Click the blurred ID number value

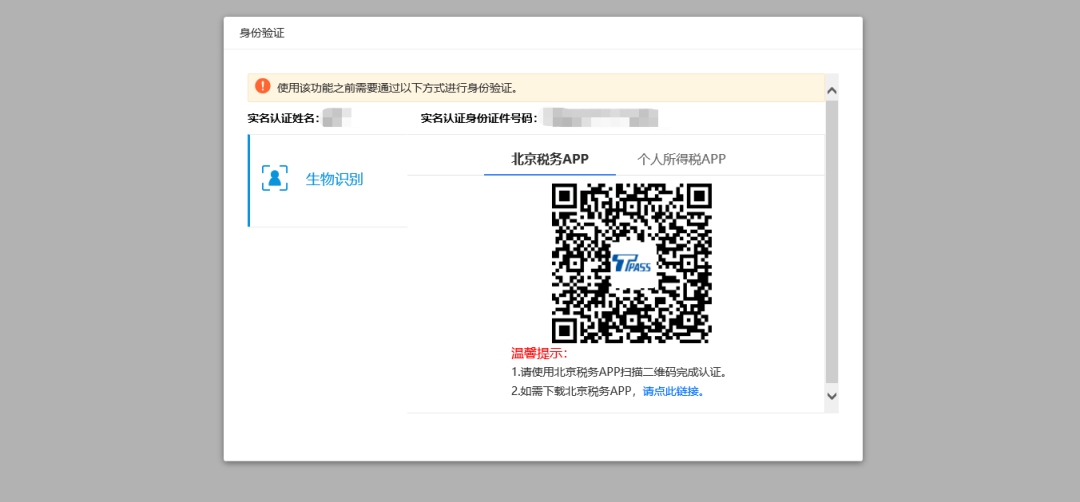pos(600,118)
